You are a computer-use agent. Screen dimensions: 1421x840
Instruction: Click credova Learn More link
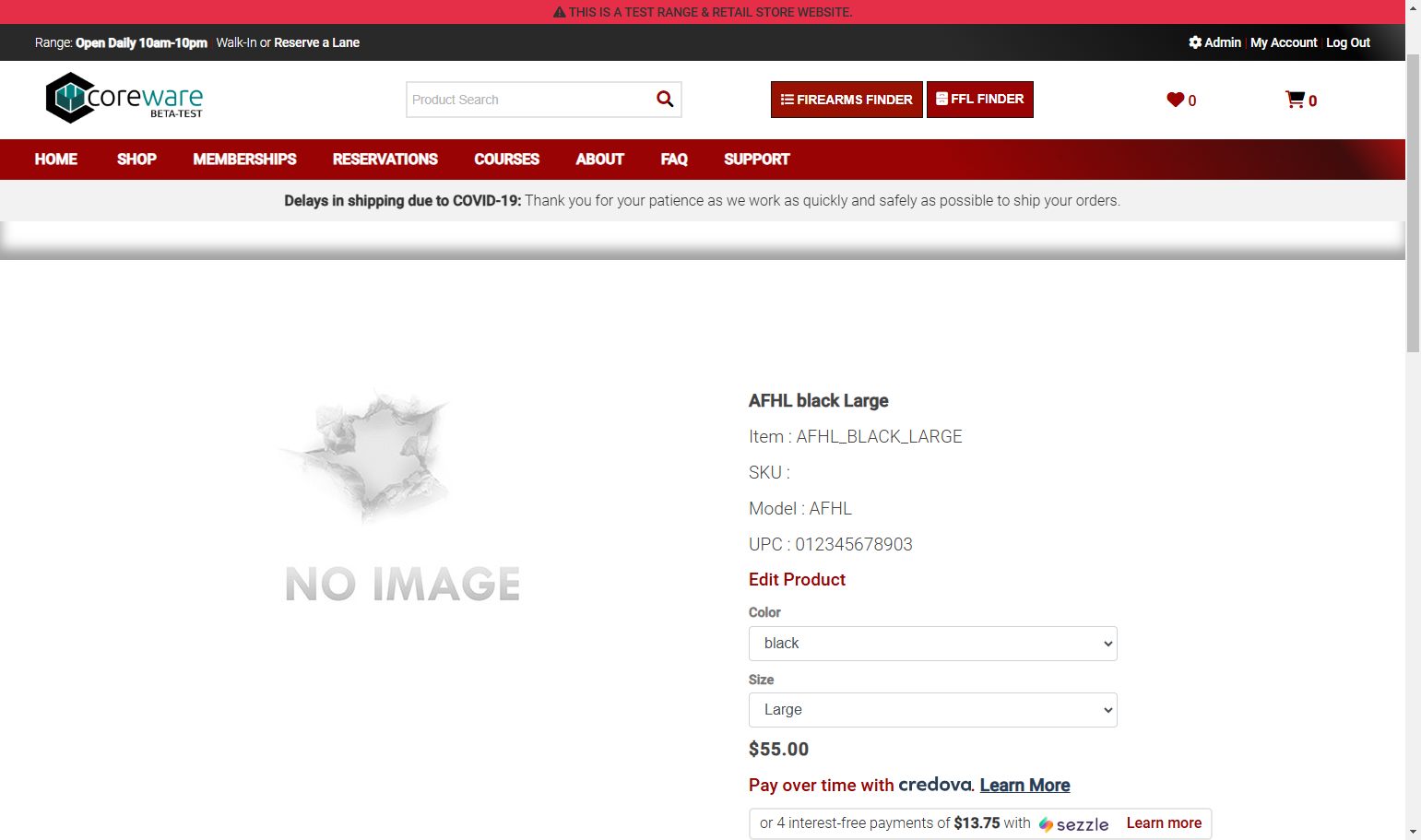(1024, 785)
